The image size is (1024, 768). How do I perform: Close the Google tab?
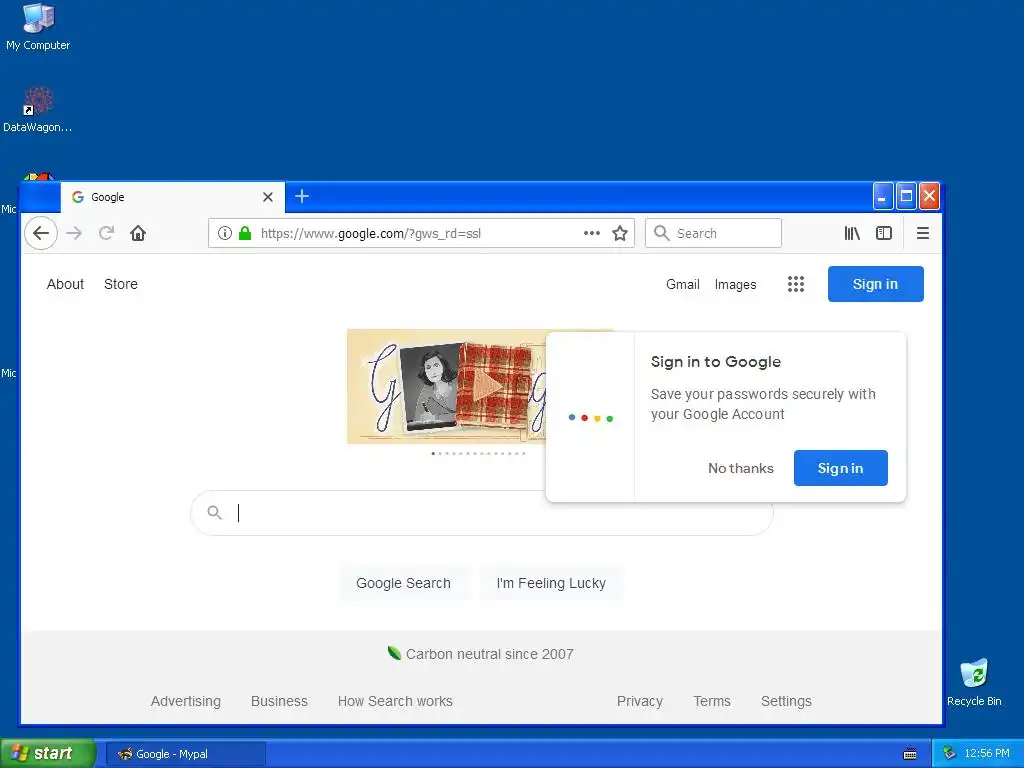point(268,197)
